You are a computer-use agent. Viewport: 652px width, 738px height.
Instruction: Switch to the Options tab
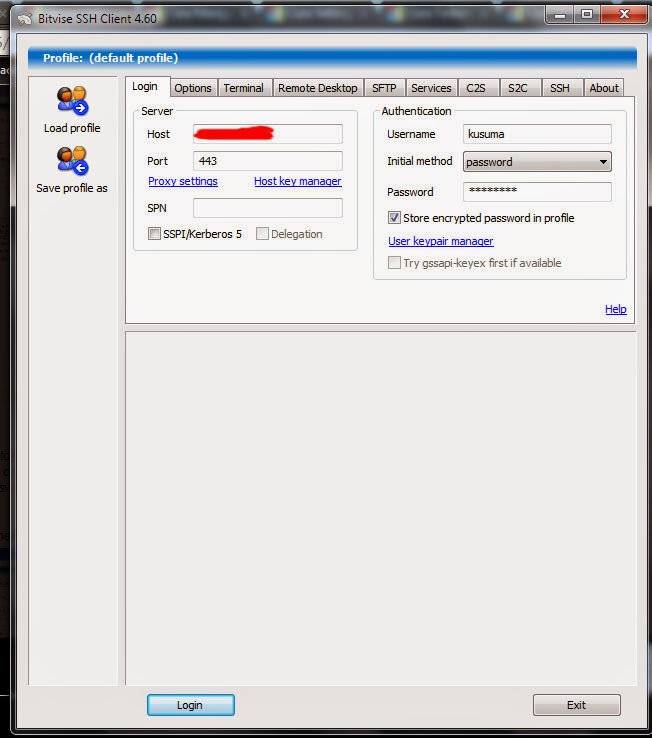click(x=193, y=88)
